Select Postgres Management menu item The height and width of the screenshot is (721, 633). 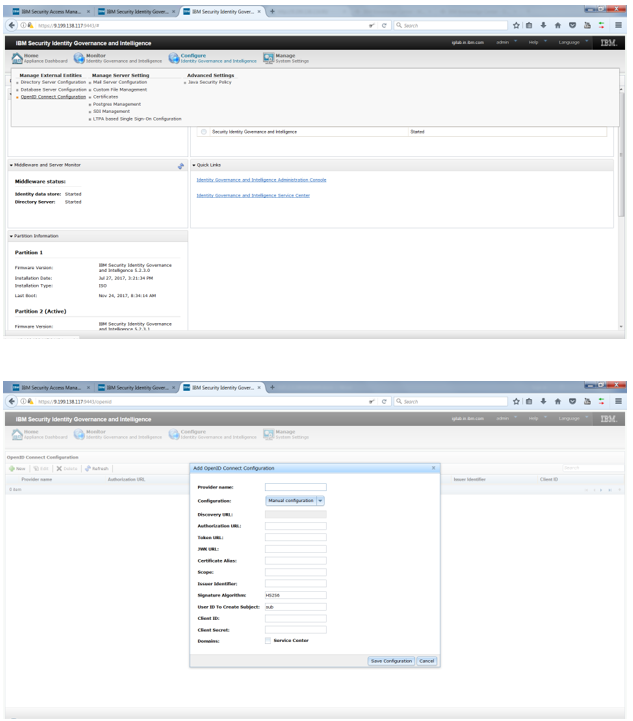tap(117, 104)
